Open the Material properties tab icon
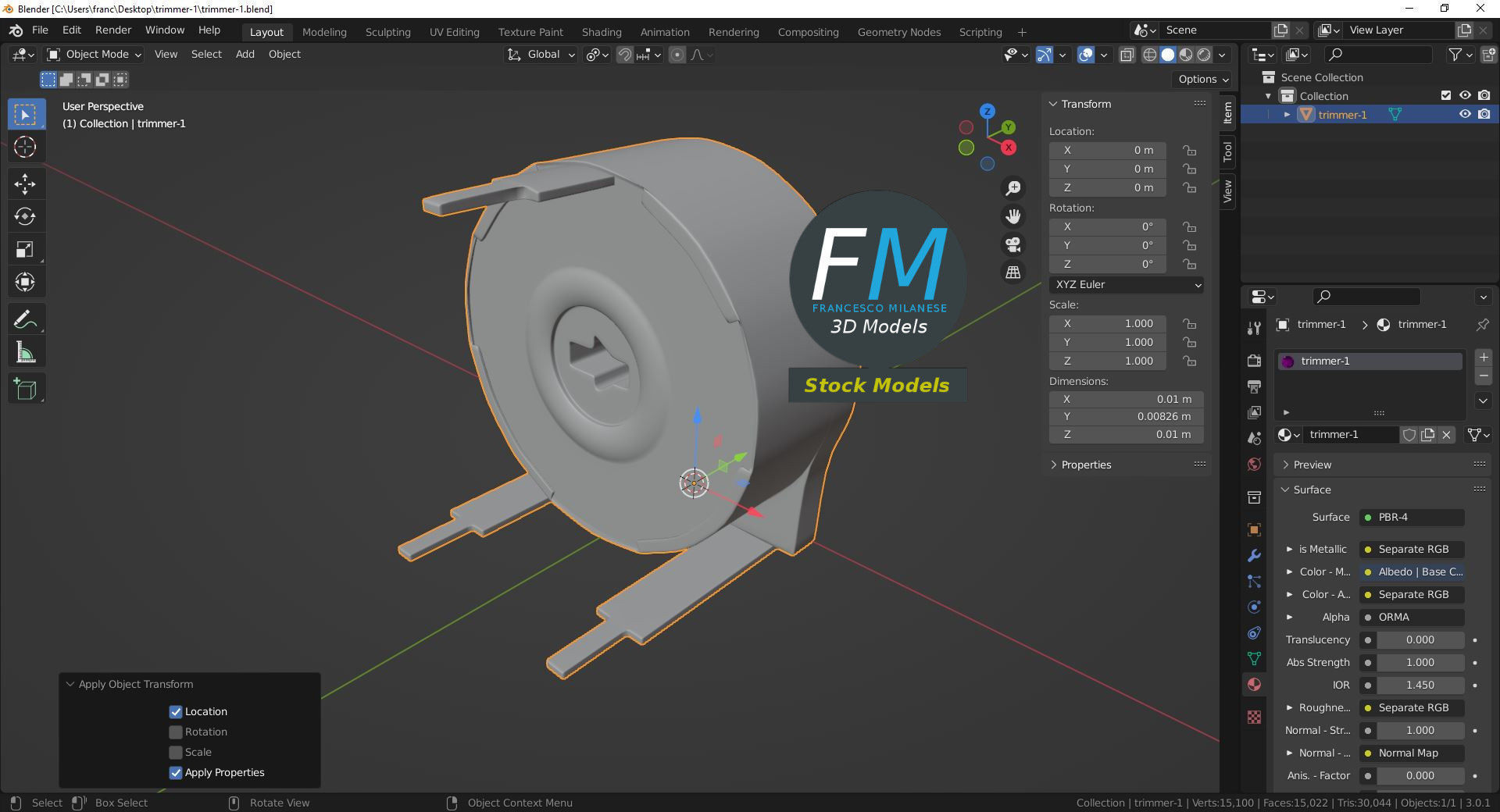Viewport: 1500px width, 812px height. 1255,685
